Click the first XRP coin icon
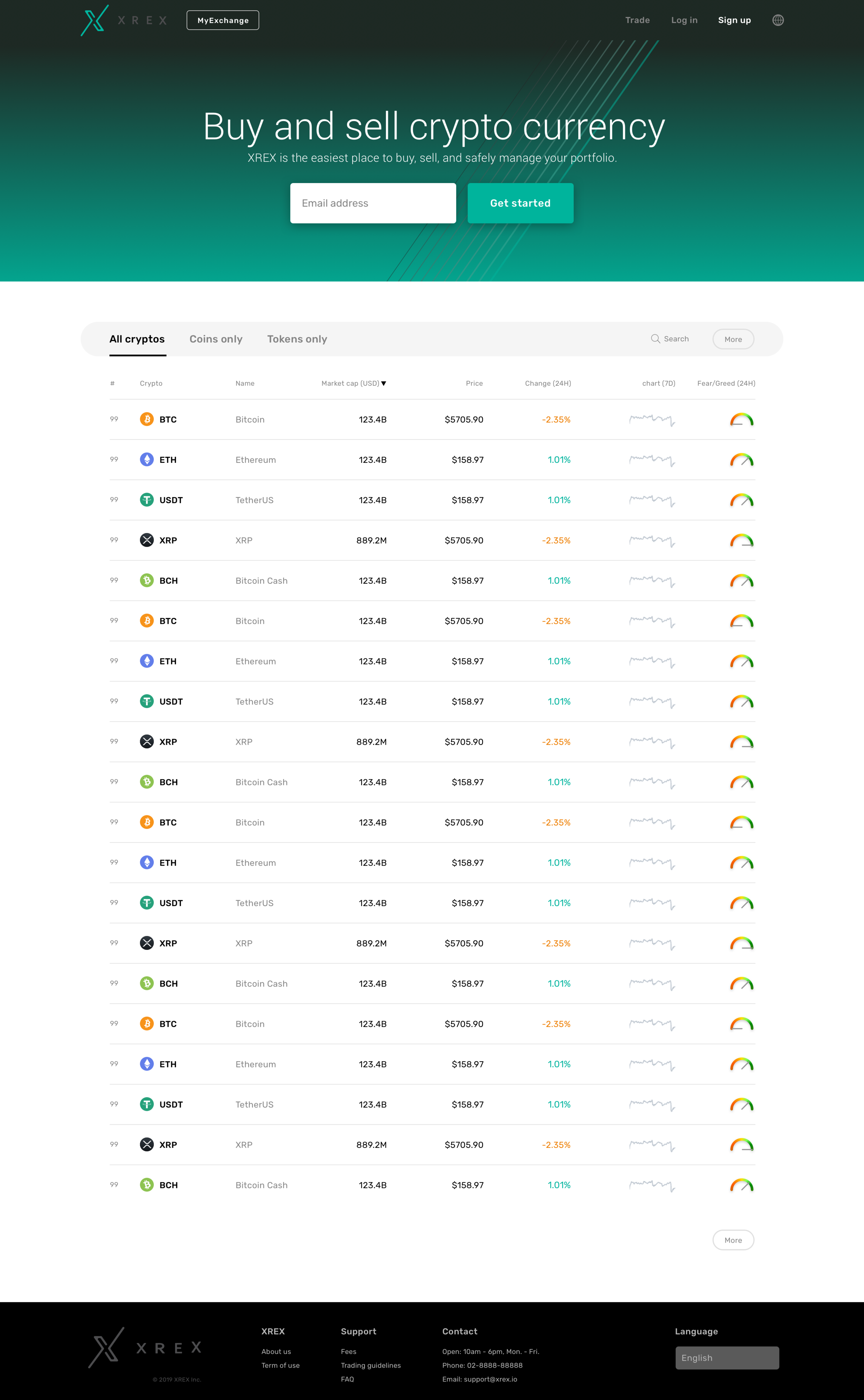The width and height of the screenshot is (864, 1400). tap(147, 540)
